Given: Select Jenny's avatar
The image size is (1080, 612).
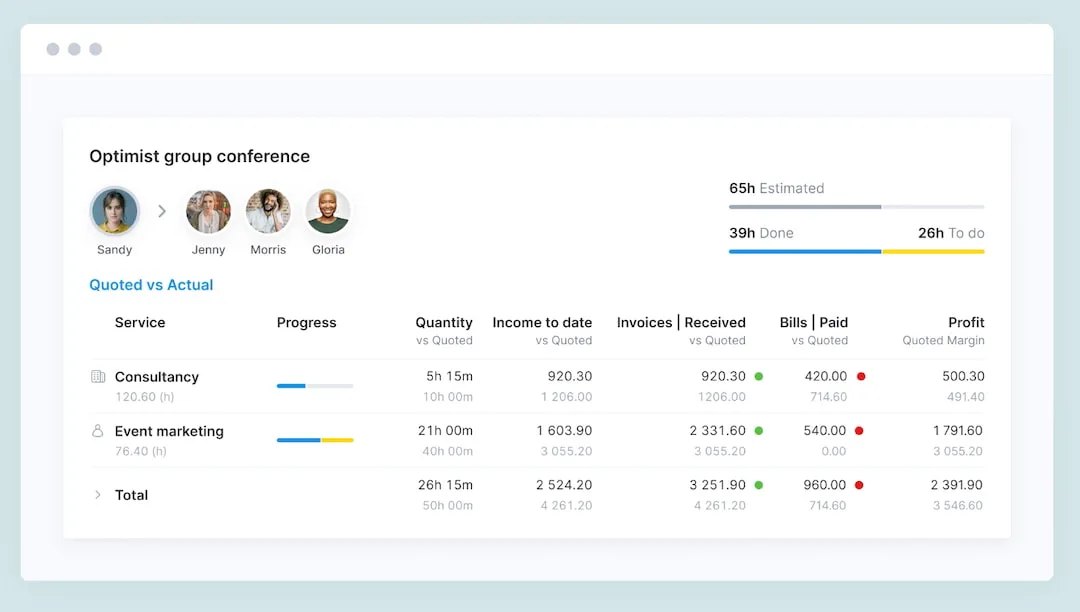Looking at the screenshot, I should coord(208,211).
